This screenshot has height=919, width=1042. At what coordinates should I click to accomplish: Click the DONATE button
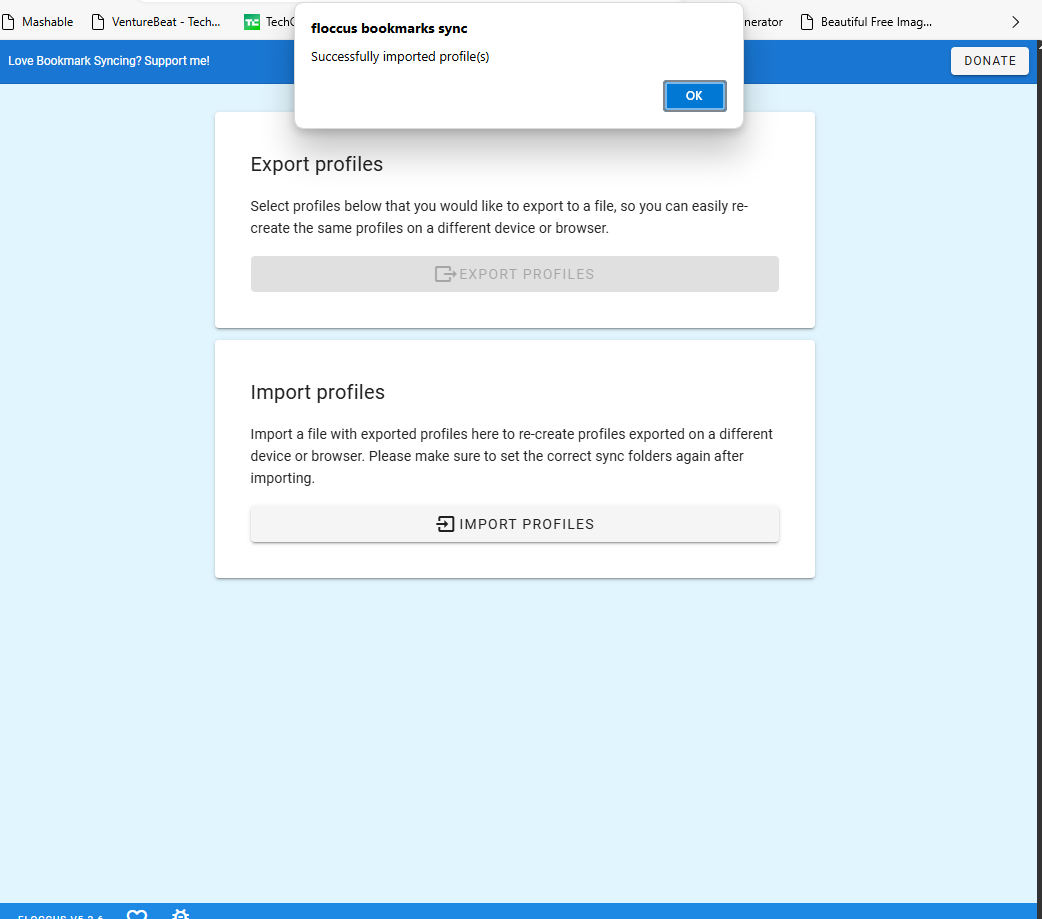[990, 60]
